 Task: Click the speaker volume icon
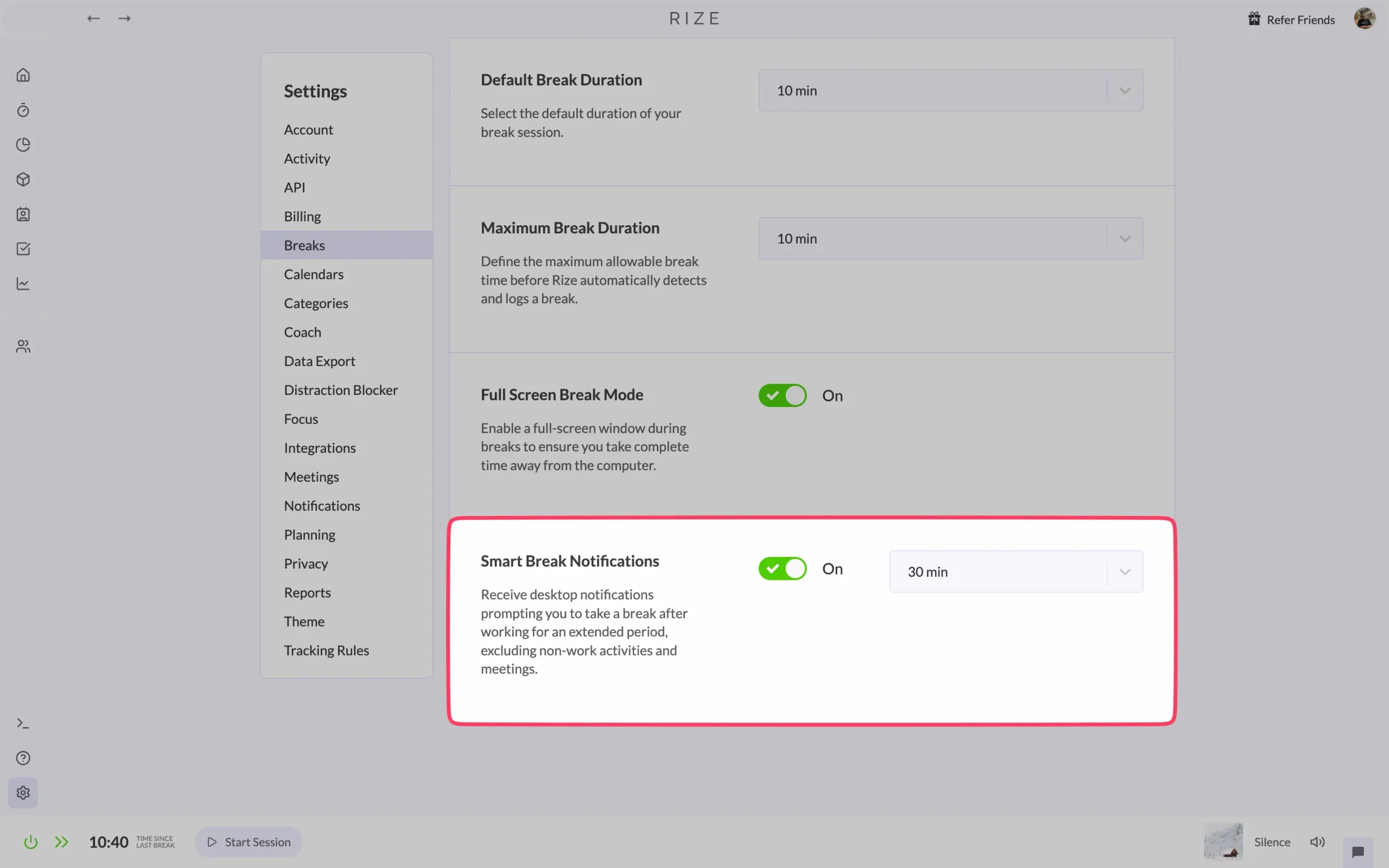(x=1317, y=841)
